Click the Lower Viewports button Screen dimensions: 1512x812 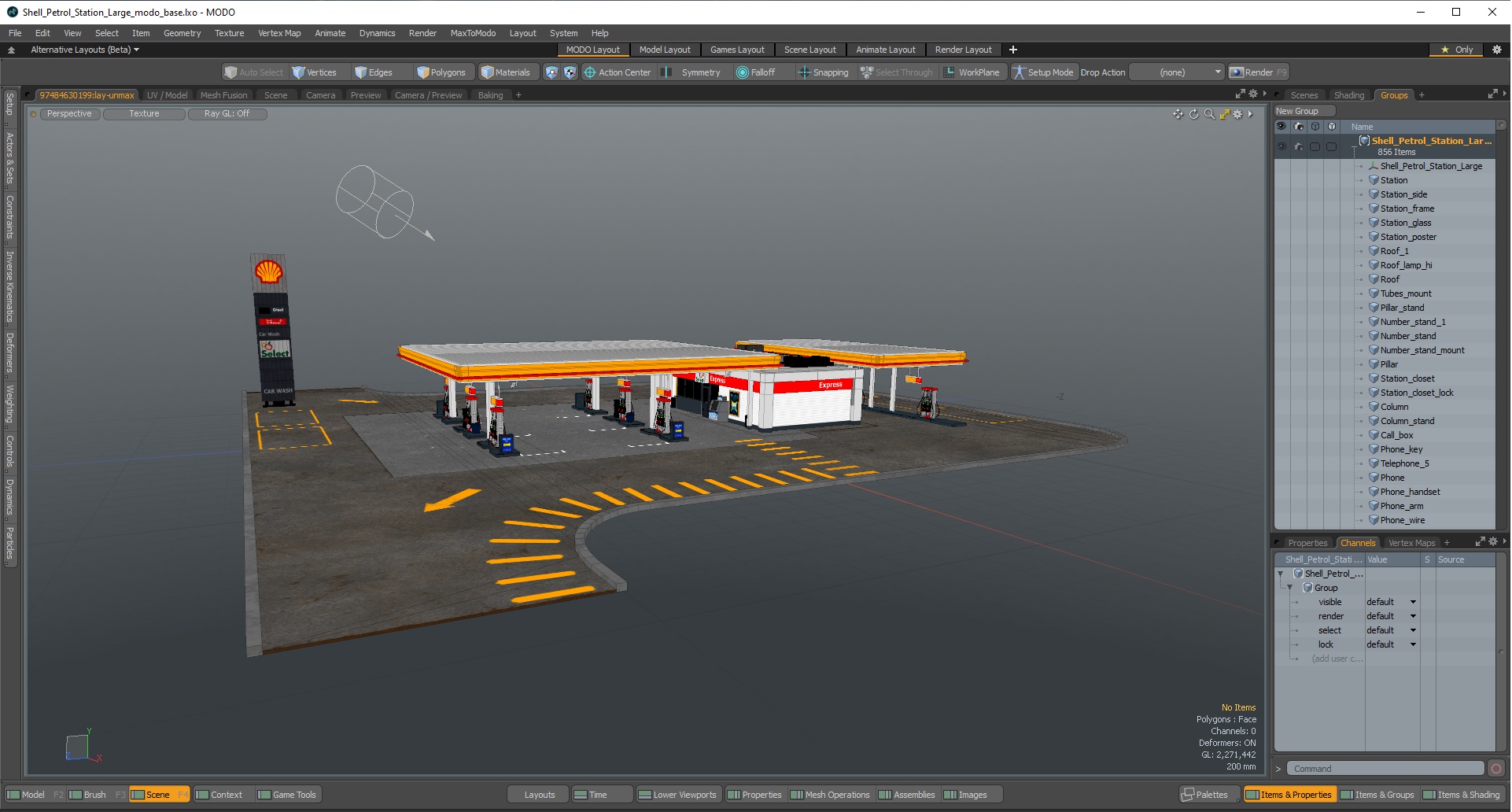(x=677, y=795)
